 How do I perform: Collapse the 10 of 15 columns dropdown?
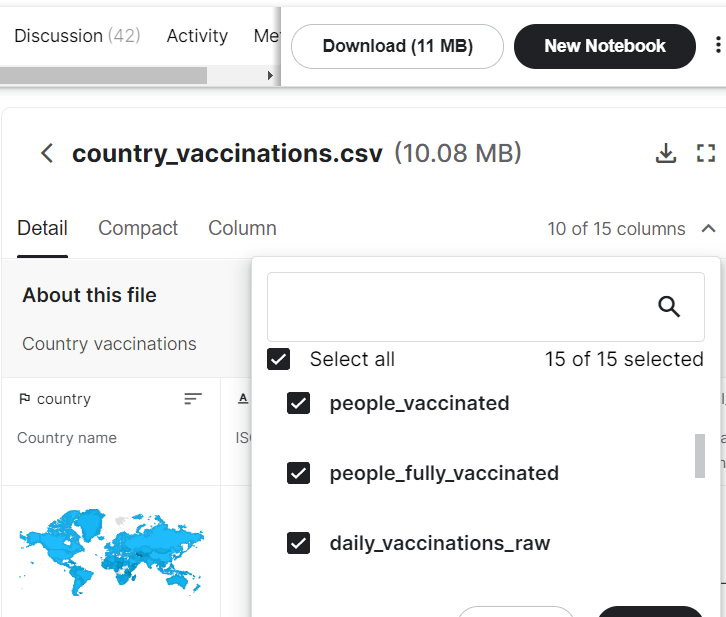(x=708, y=228)
